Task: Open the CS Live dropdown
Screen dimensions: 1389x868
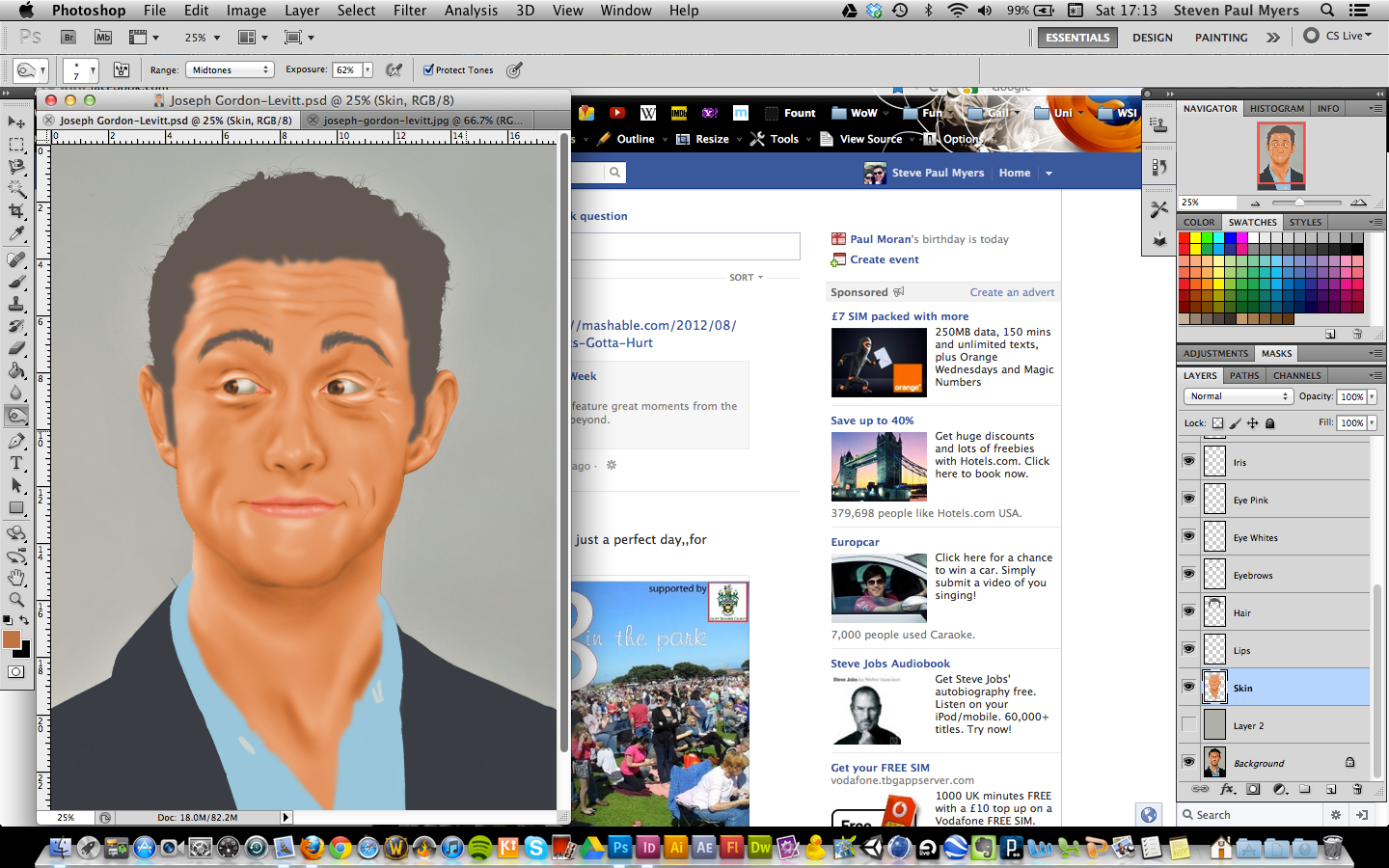Action: (x=1338, y=36)
